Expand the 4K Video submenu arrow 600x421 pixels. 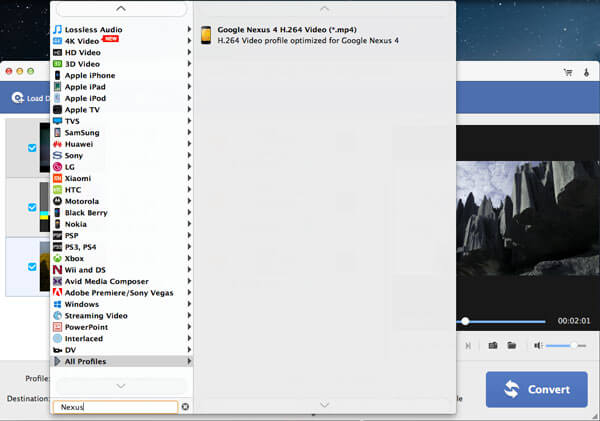click(189, 41)
